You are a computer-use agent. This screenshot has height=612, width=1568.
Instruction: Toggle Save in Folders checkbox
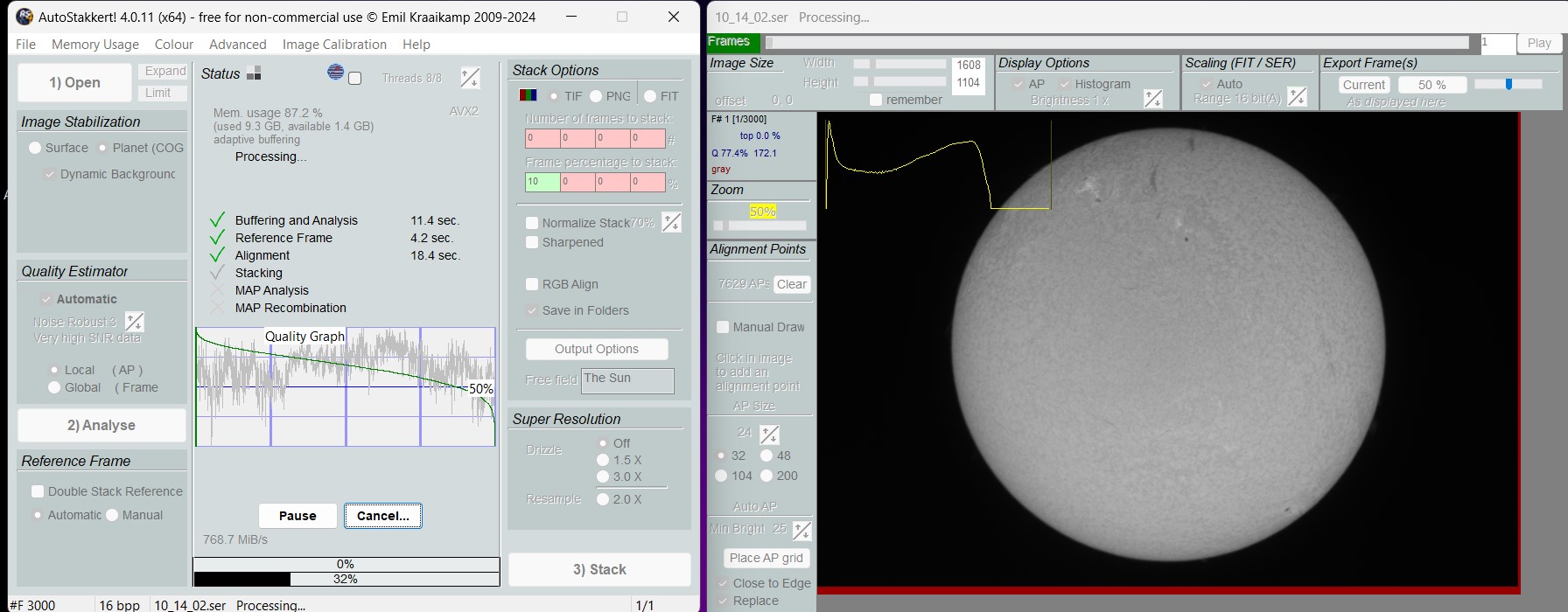(531, 310)
